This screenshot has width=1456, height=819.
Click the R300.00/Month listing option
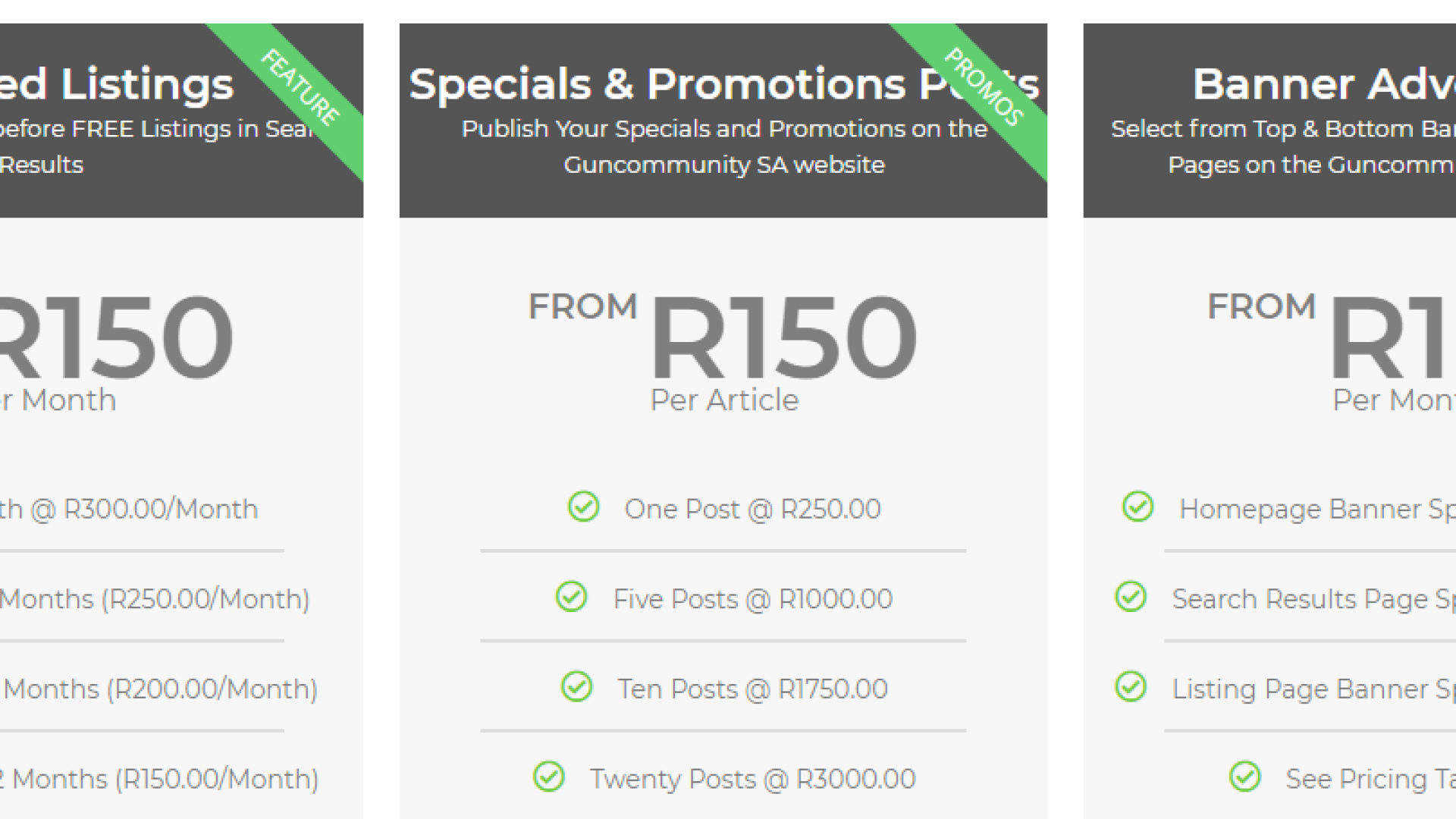tap(129, 509)
